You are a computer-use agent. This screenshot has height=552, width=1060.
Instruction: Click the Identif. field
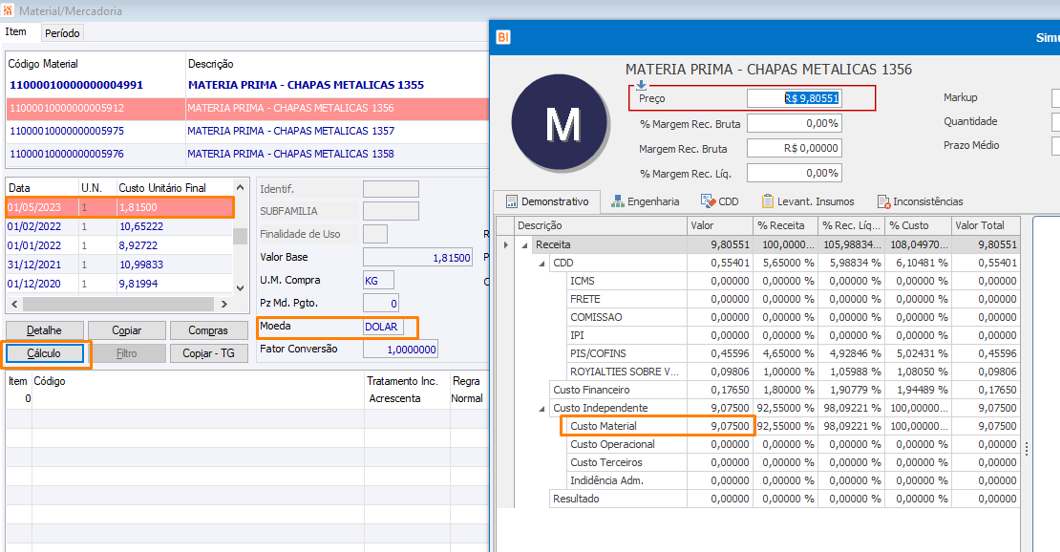391,189
